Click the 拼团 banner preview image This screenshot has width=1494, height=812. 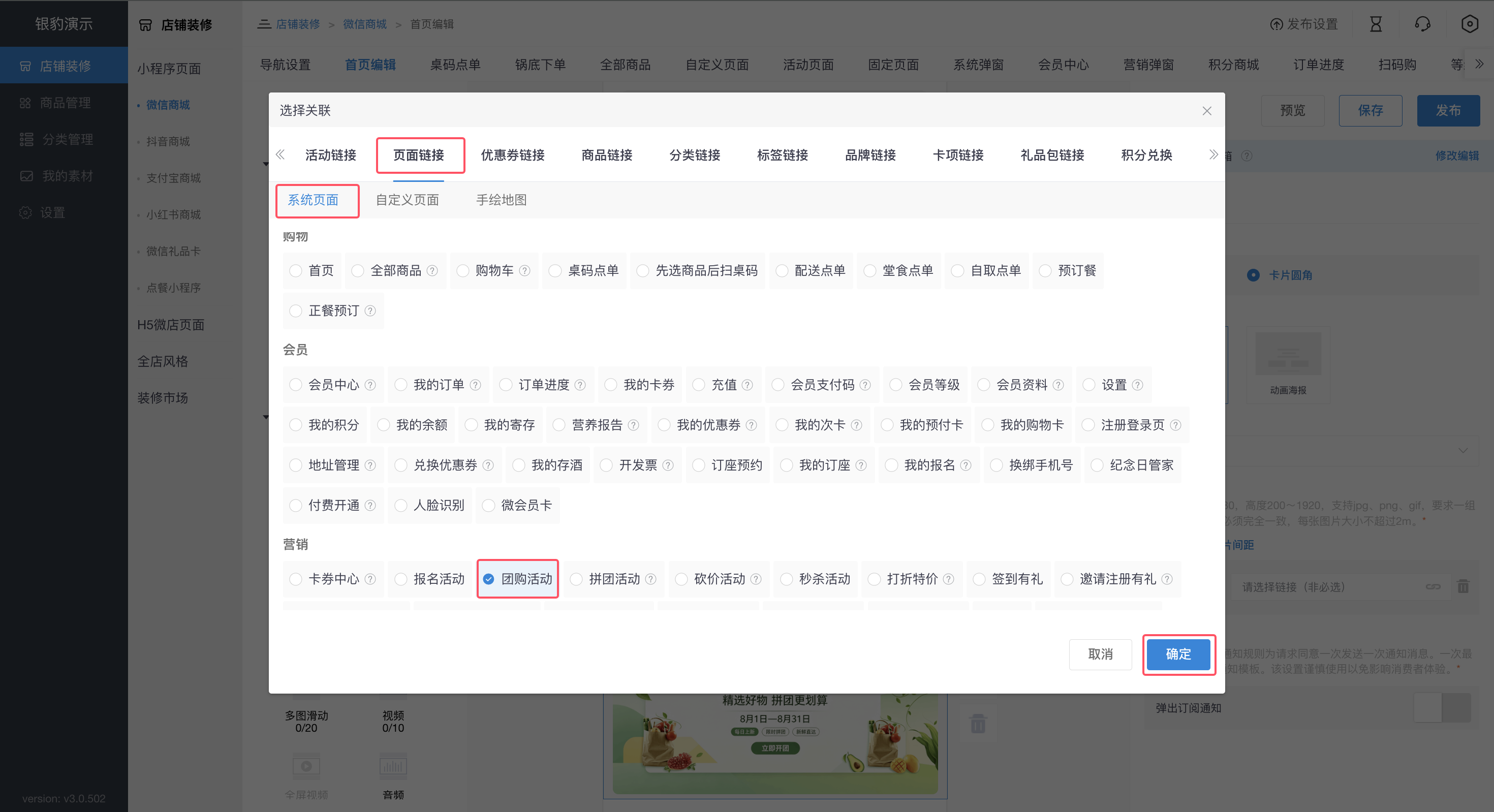coord(775,744)
